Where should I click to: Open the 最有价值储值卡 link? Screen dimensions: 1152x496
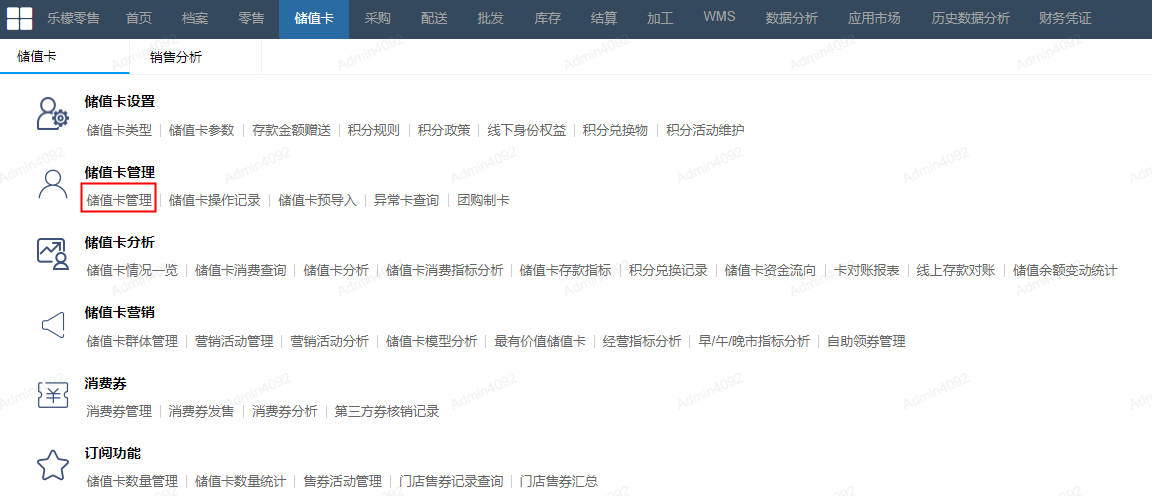coord(541,341)
